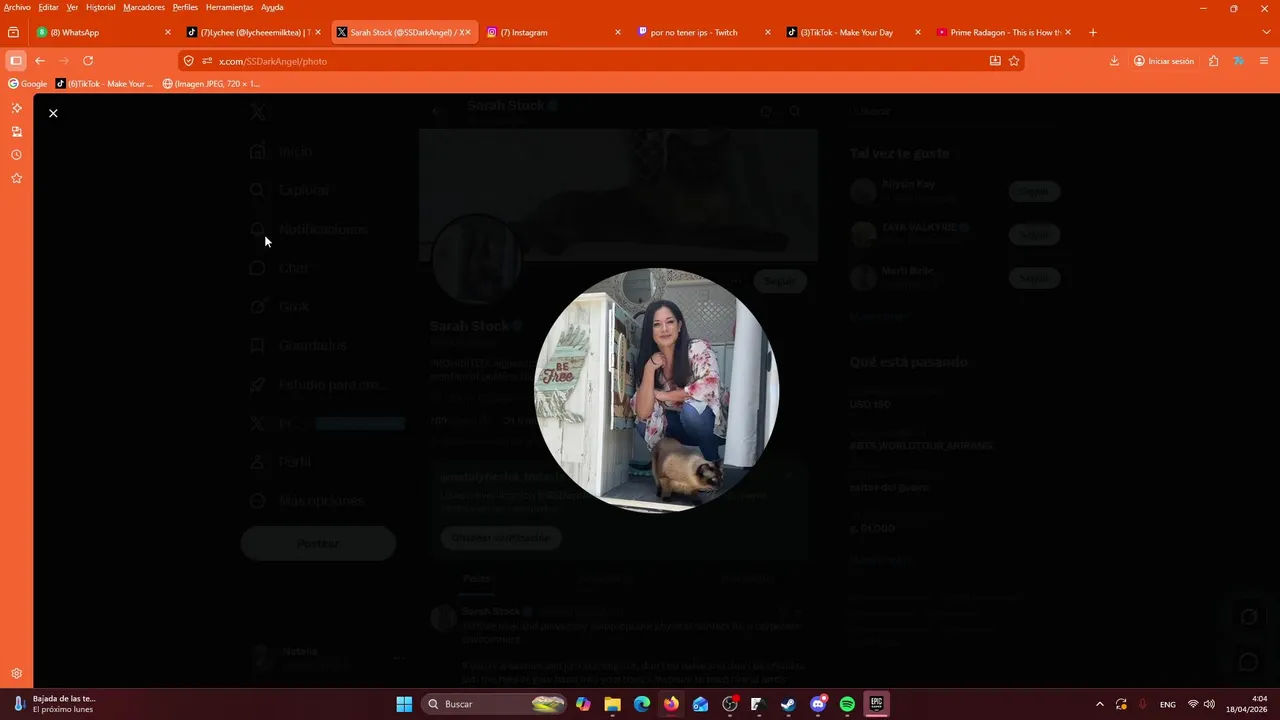
Task: Open the sidebar AI chatbot sparkle icon
Action: coord(16,108)
